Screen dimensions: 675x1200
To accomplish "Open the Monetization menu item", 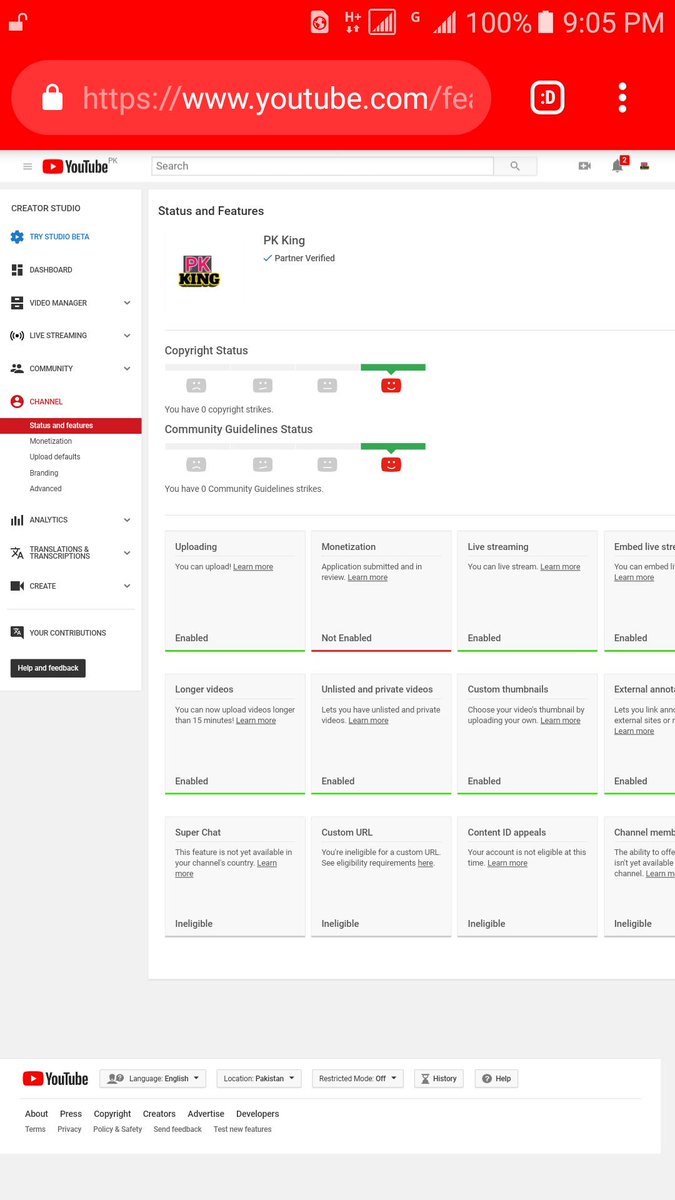I will pyautogui.click(x=51, y=441).
